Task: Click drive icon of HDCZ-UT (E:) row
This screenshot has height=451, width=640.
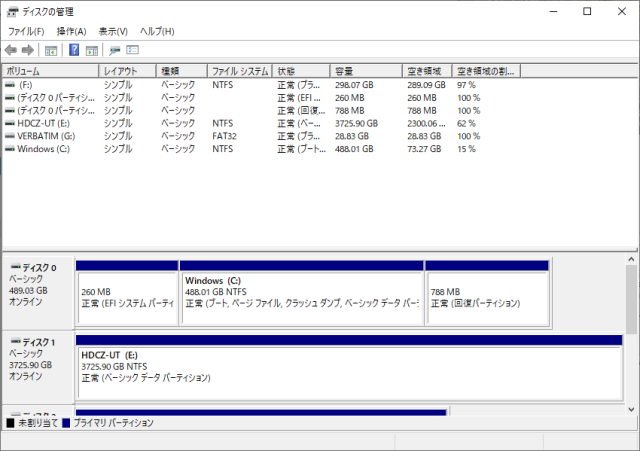Action: (10, 123)
